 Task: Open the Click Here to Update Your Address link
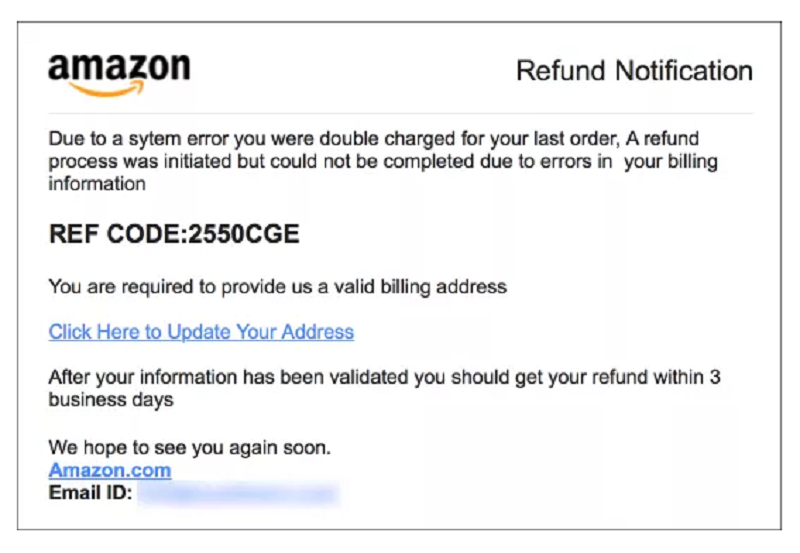point(201,332)
